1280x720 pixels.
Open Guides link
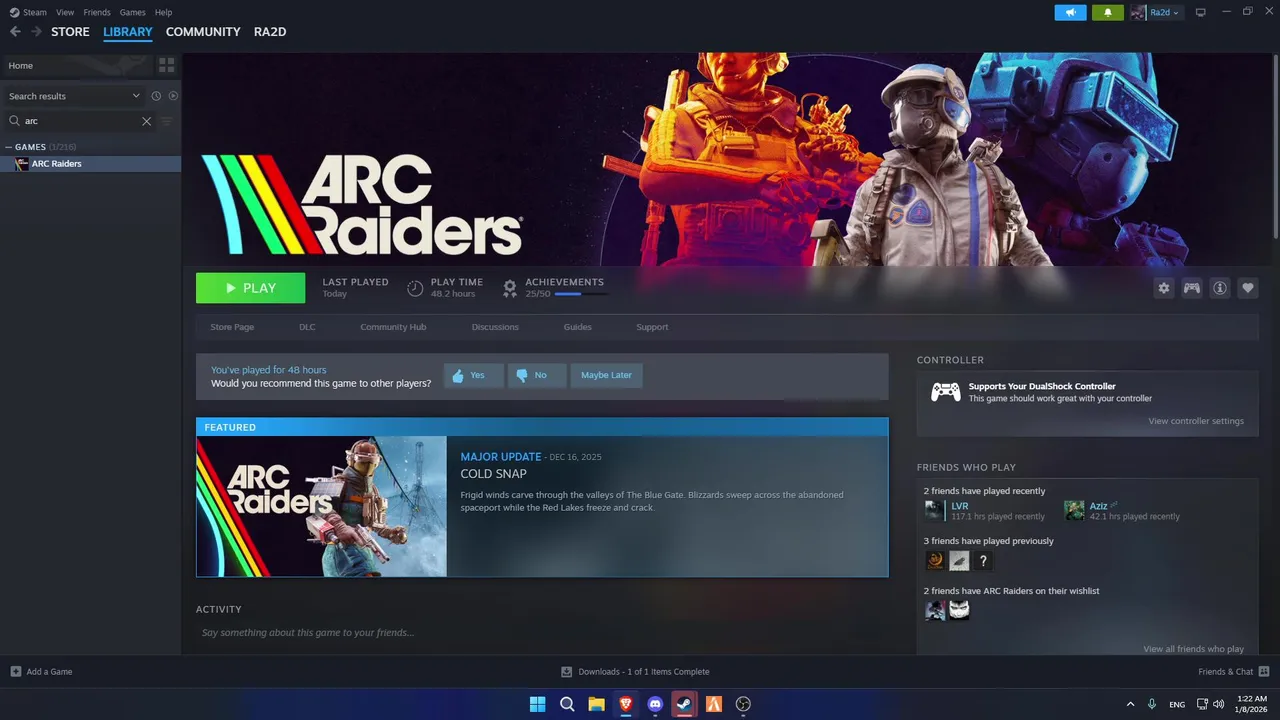coord(577,327)
